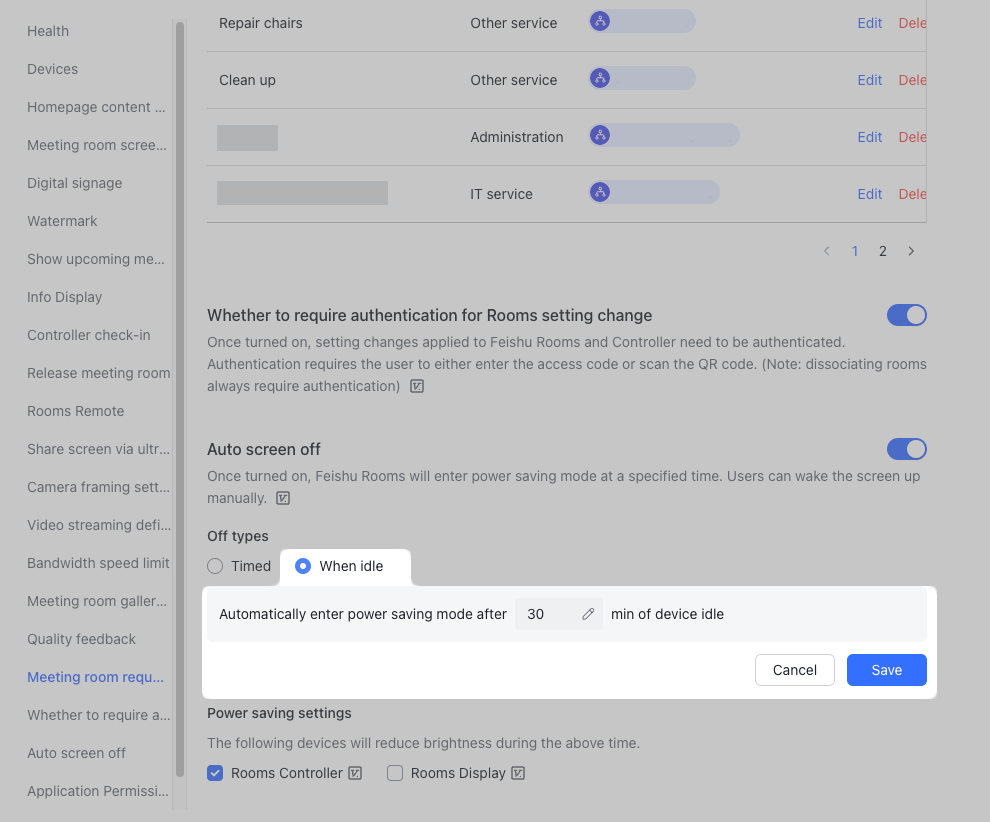Disable authentication for Rooms setting change
This screenshot has width=990, height=822.
906,315
